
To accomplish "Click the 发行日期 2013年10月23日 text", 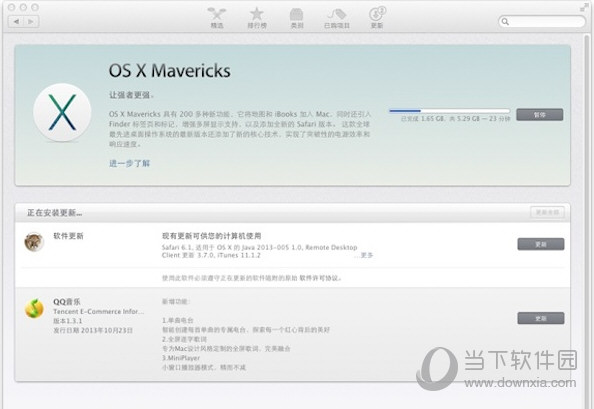I will pyautogui.click(x=93, y=330).
